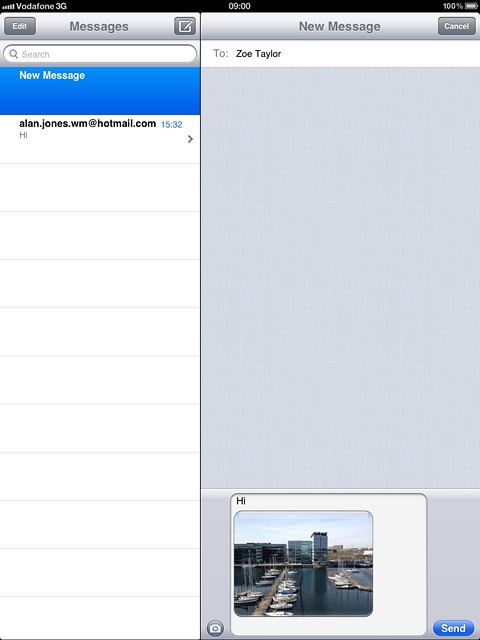Click the search magnifier icon
Screen dimensions: 480x640
pyautogui.click(x=13, y=54)
